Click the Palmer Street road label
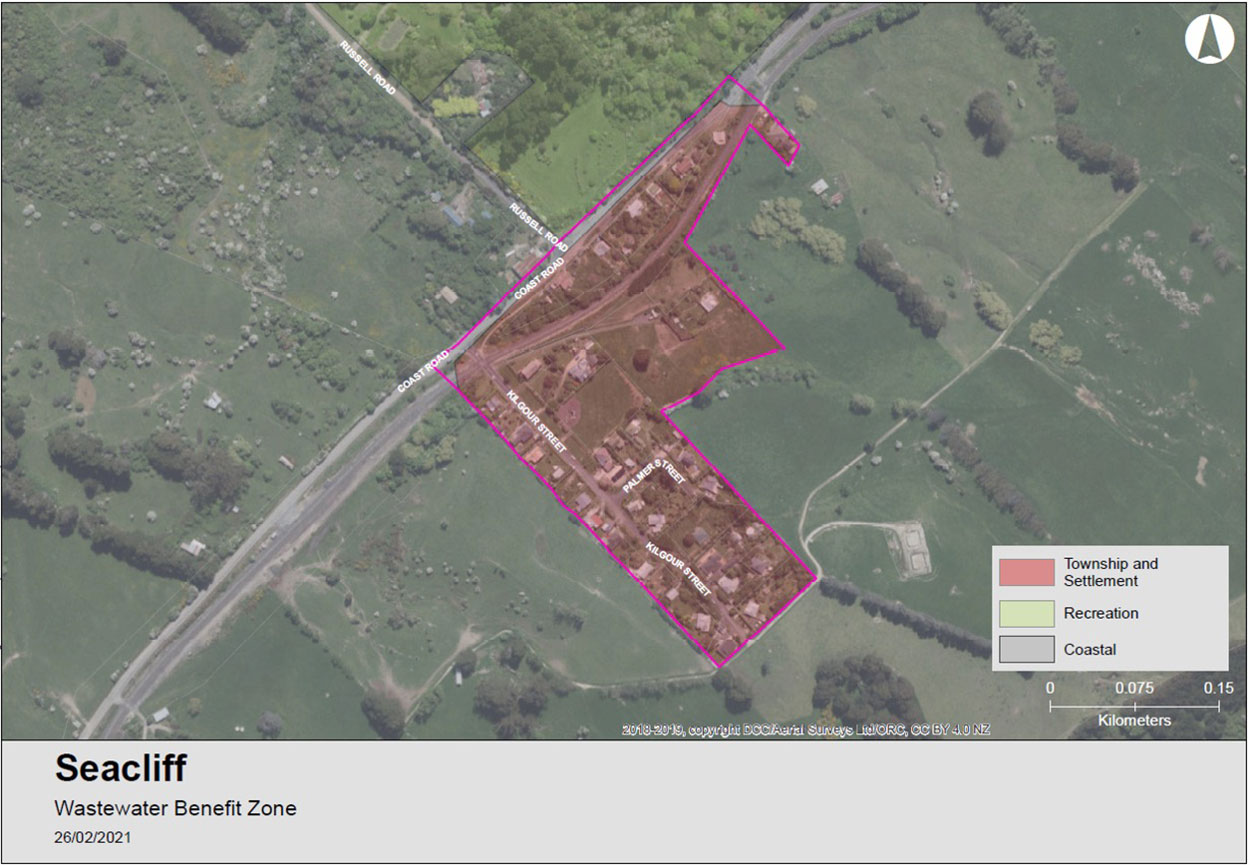Viewport: 1250px width, 866px height. point(654,475)
